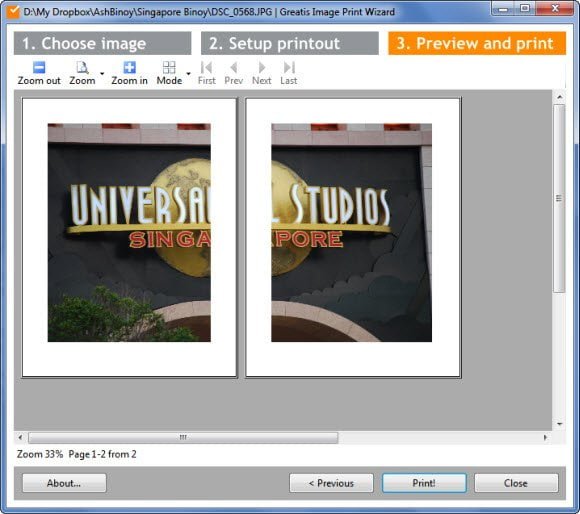Click the Zoom magnifier page icon
The image size is (580, 514).
click(82, 67)
